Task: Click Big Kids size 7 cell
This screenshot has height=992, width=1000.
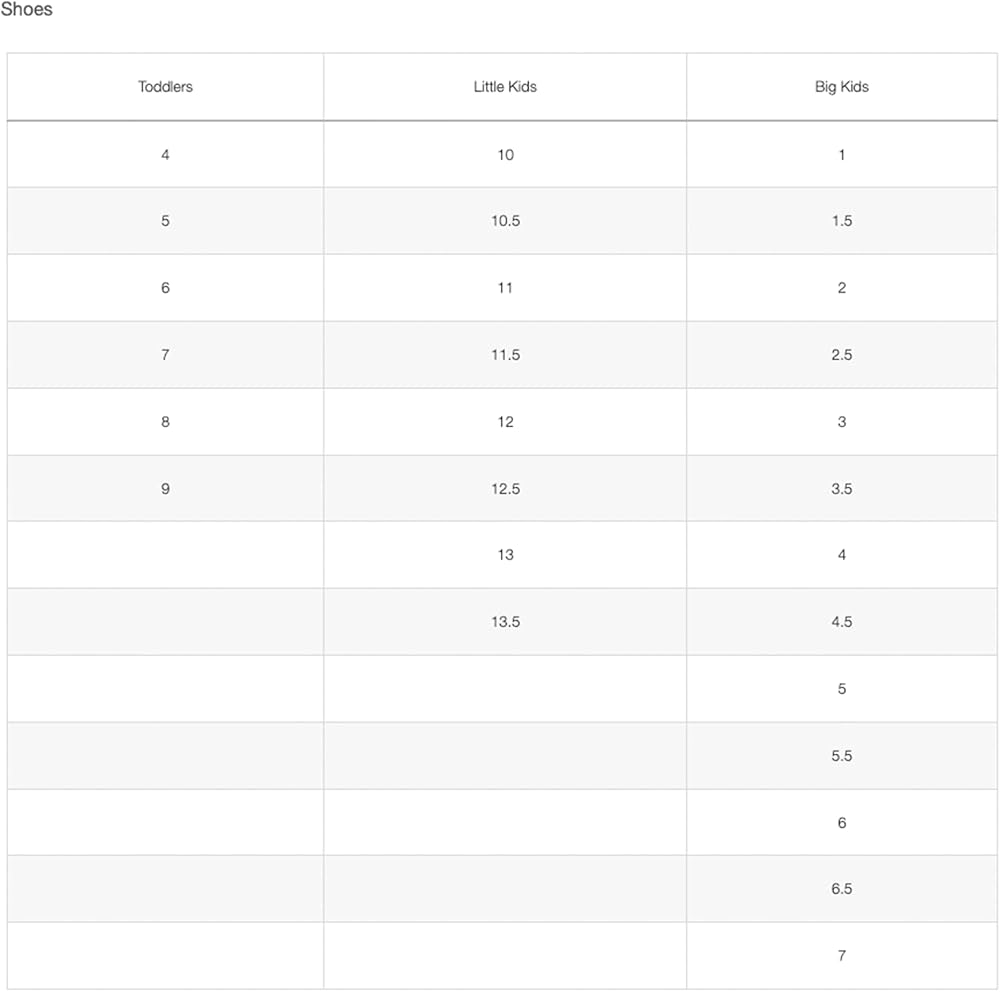Action: coord(841,956)
